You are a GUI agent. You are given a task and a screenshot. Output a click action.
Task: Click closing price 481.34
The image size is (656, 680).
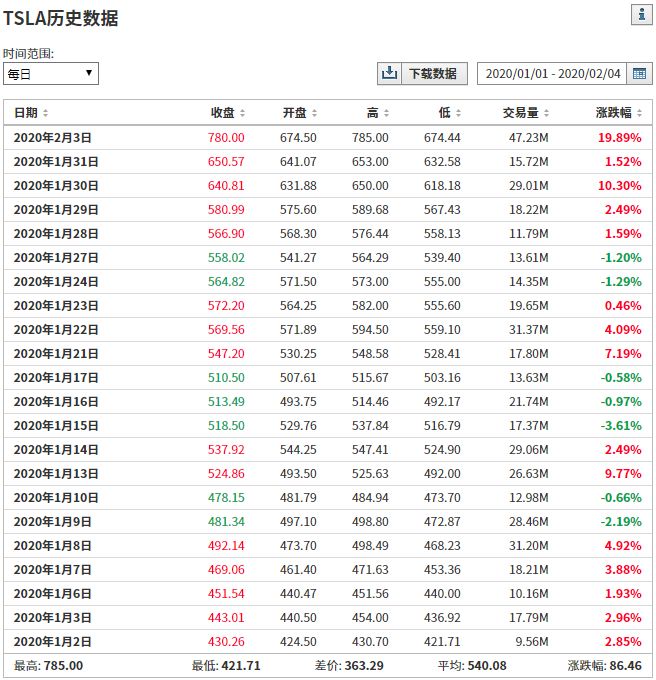click(x=226, y=522)
